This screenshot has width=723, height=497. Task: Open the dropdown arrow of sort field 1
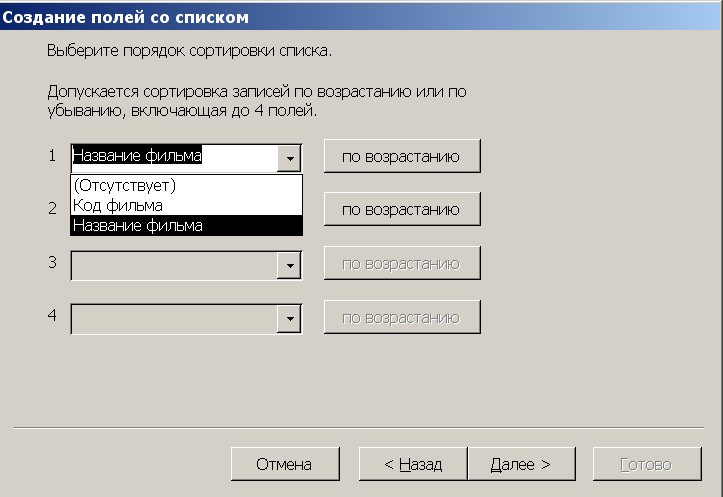pos(289,159)
